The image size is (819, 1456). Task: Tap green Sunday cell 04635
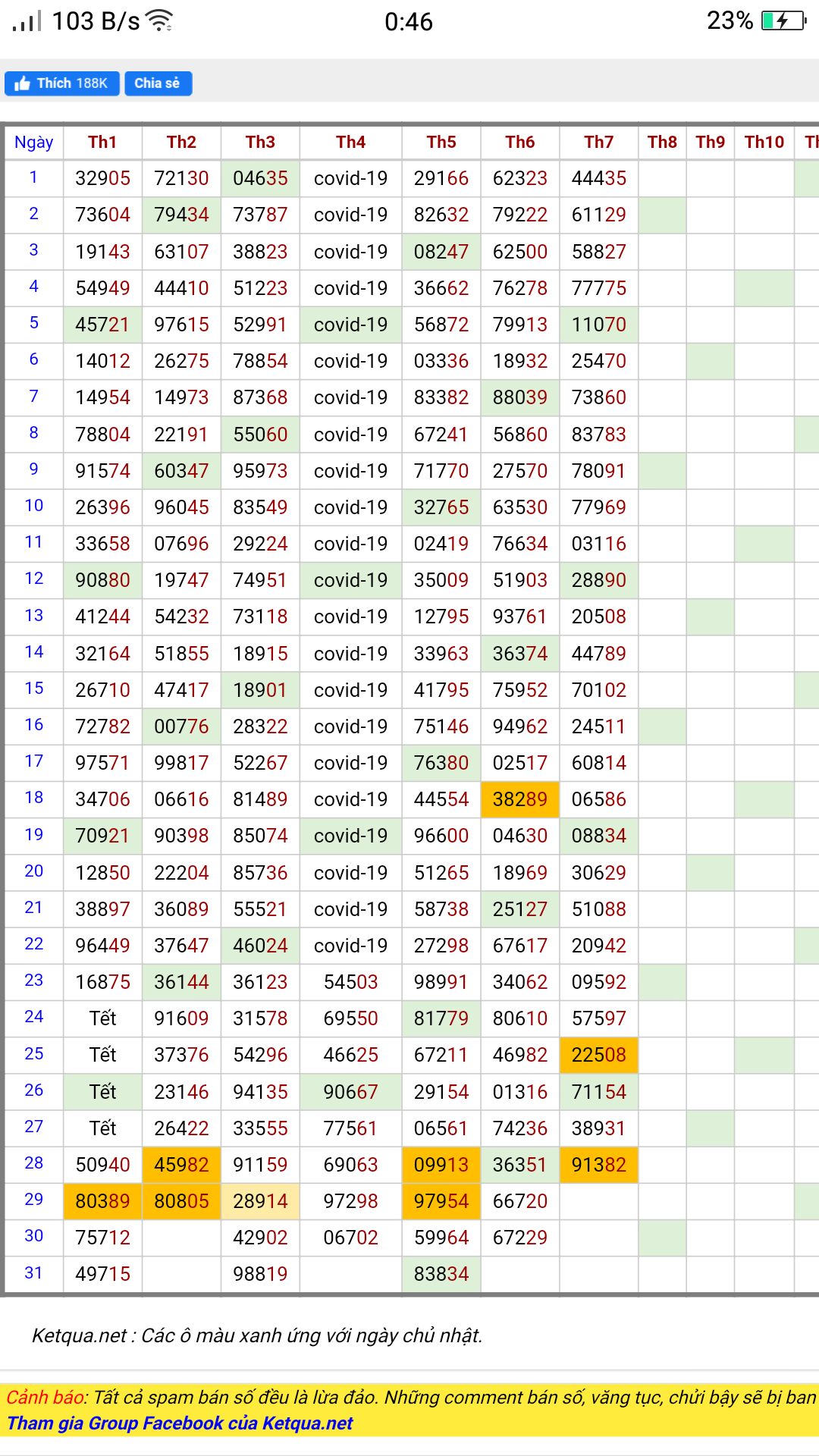(x=260, y=178)
